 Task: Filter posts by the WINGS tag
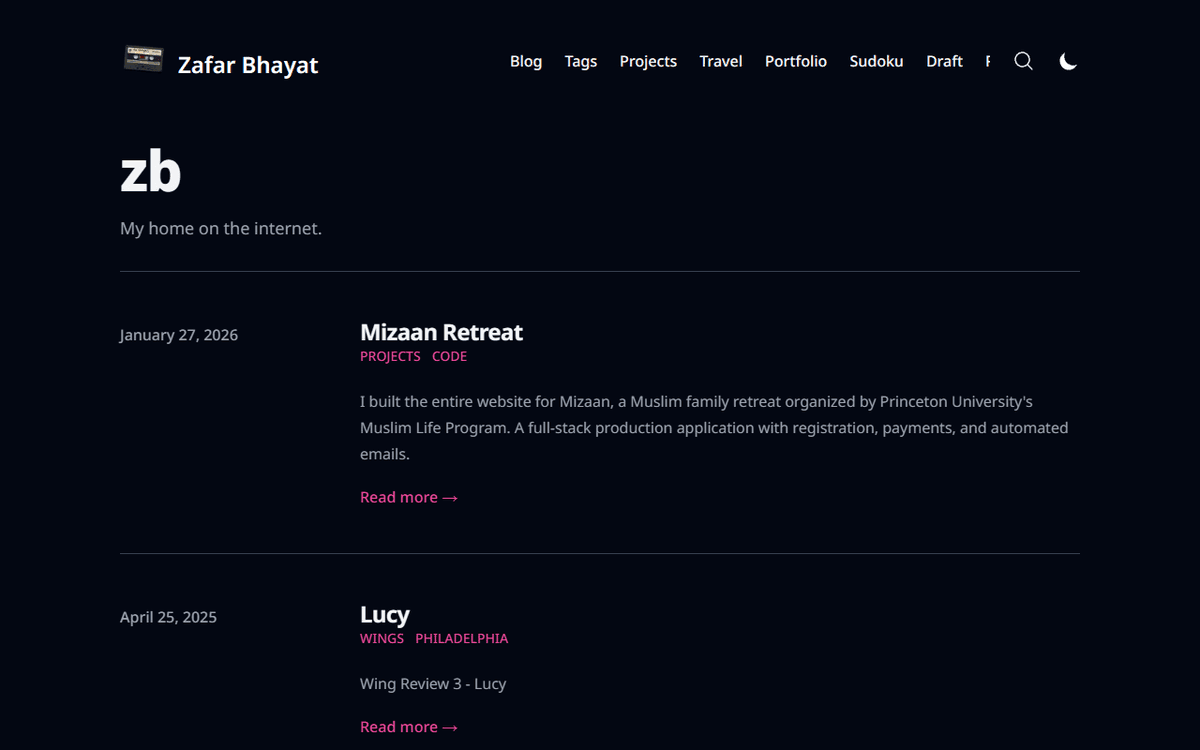pyautogui.click(x=382, y=638)
